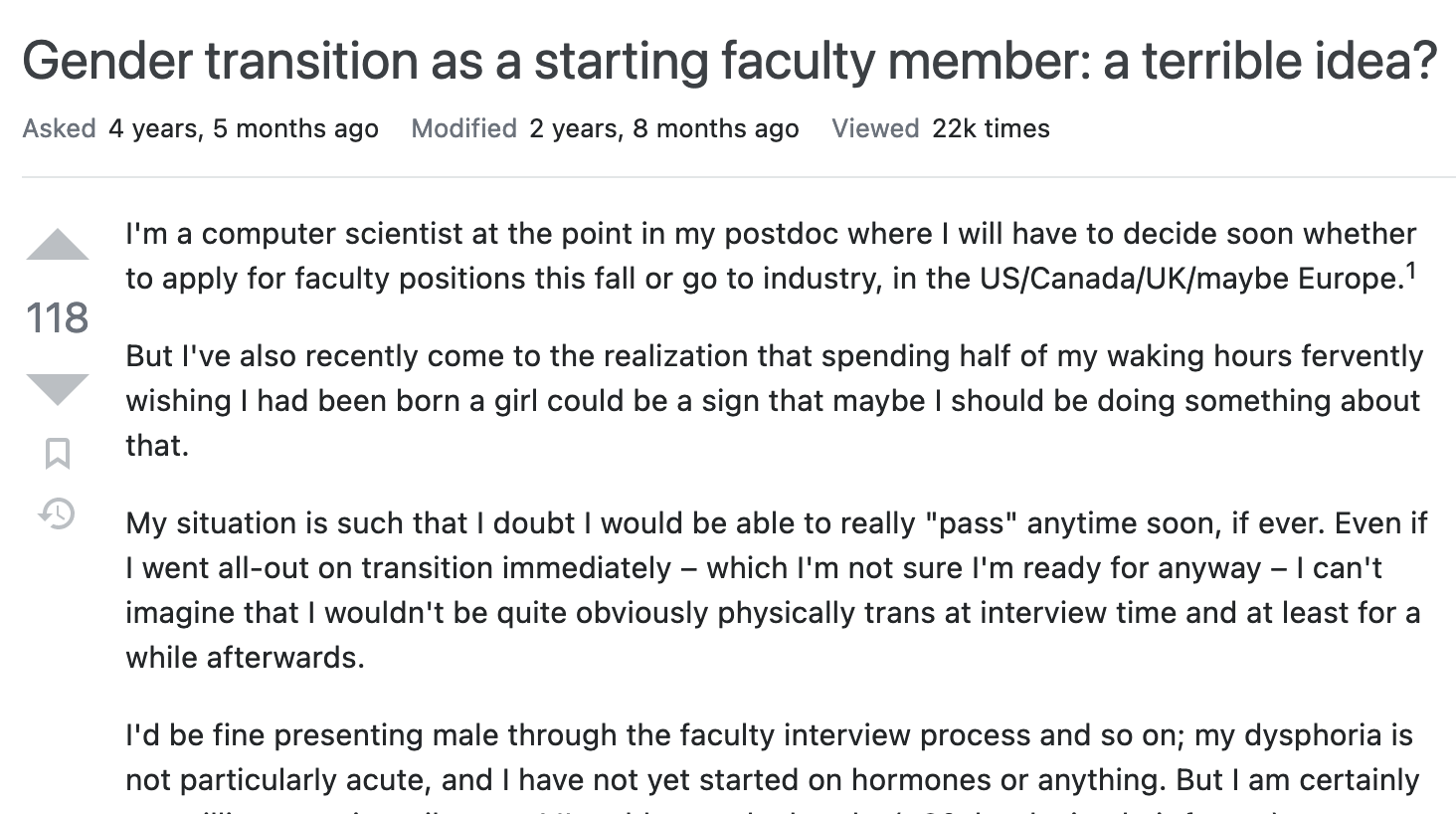This screenshot has height=814, width=1456.
Task: Click the '22k times' view count
Action: coord(991,128)
